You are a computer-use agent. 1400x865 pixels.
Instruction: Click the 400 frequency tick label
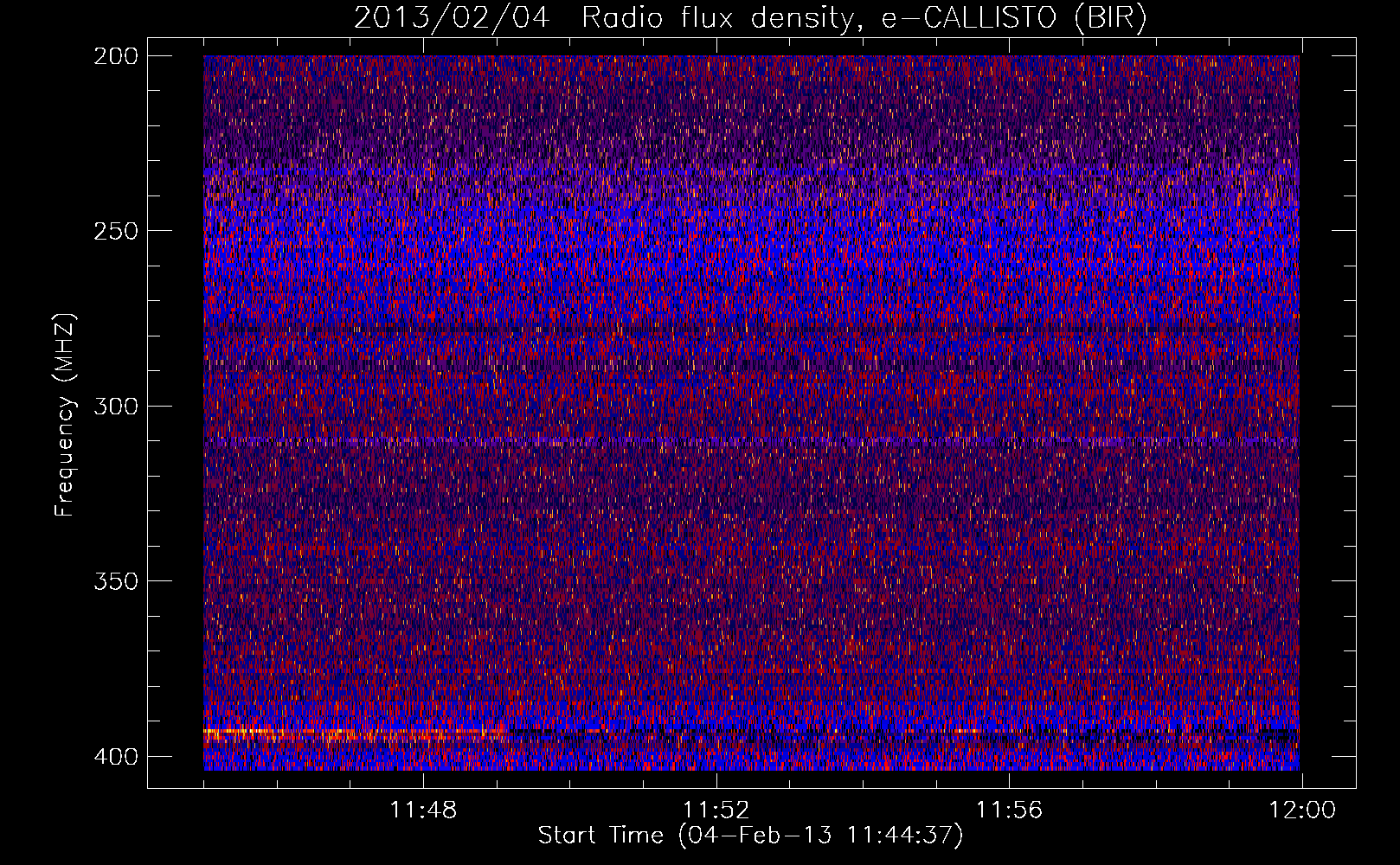coord(115,757)
